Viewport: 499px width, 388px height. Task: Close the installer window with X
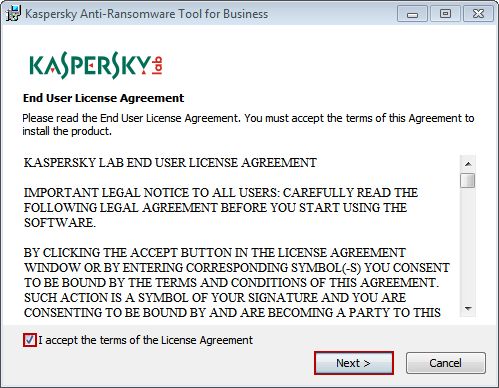[x=478, y=14]
